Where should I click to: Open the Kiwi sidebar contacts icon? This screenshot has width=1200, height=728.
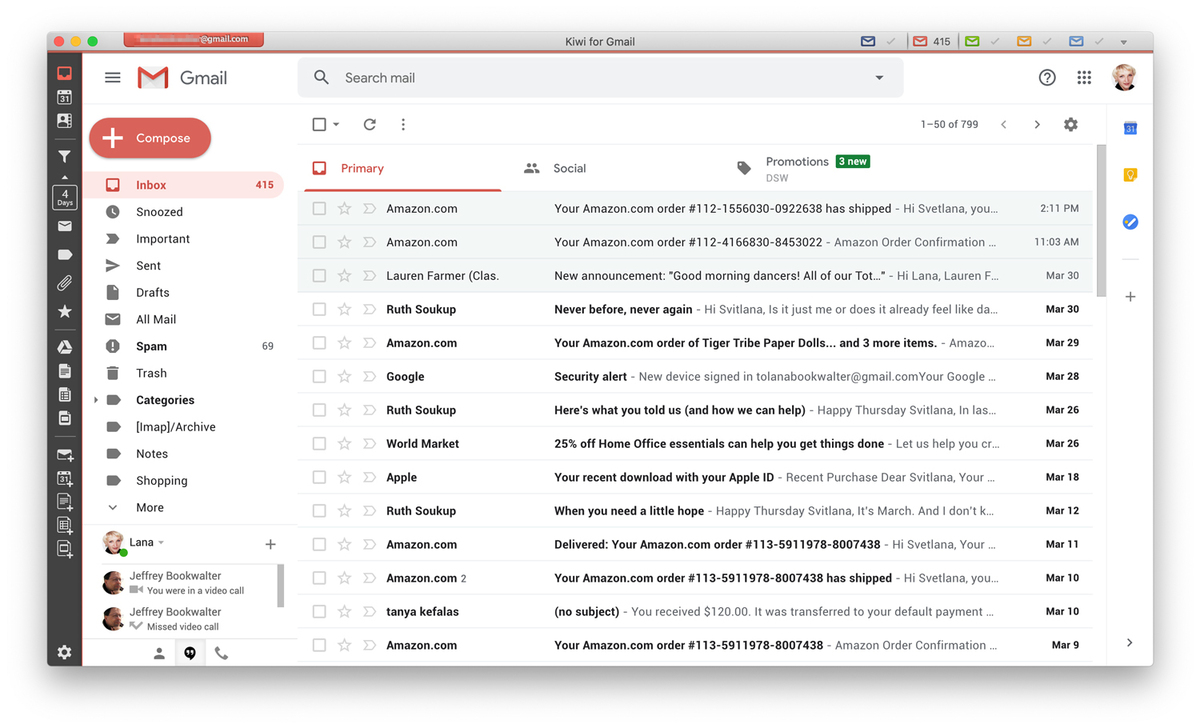[x=64, y=121]
